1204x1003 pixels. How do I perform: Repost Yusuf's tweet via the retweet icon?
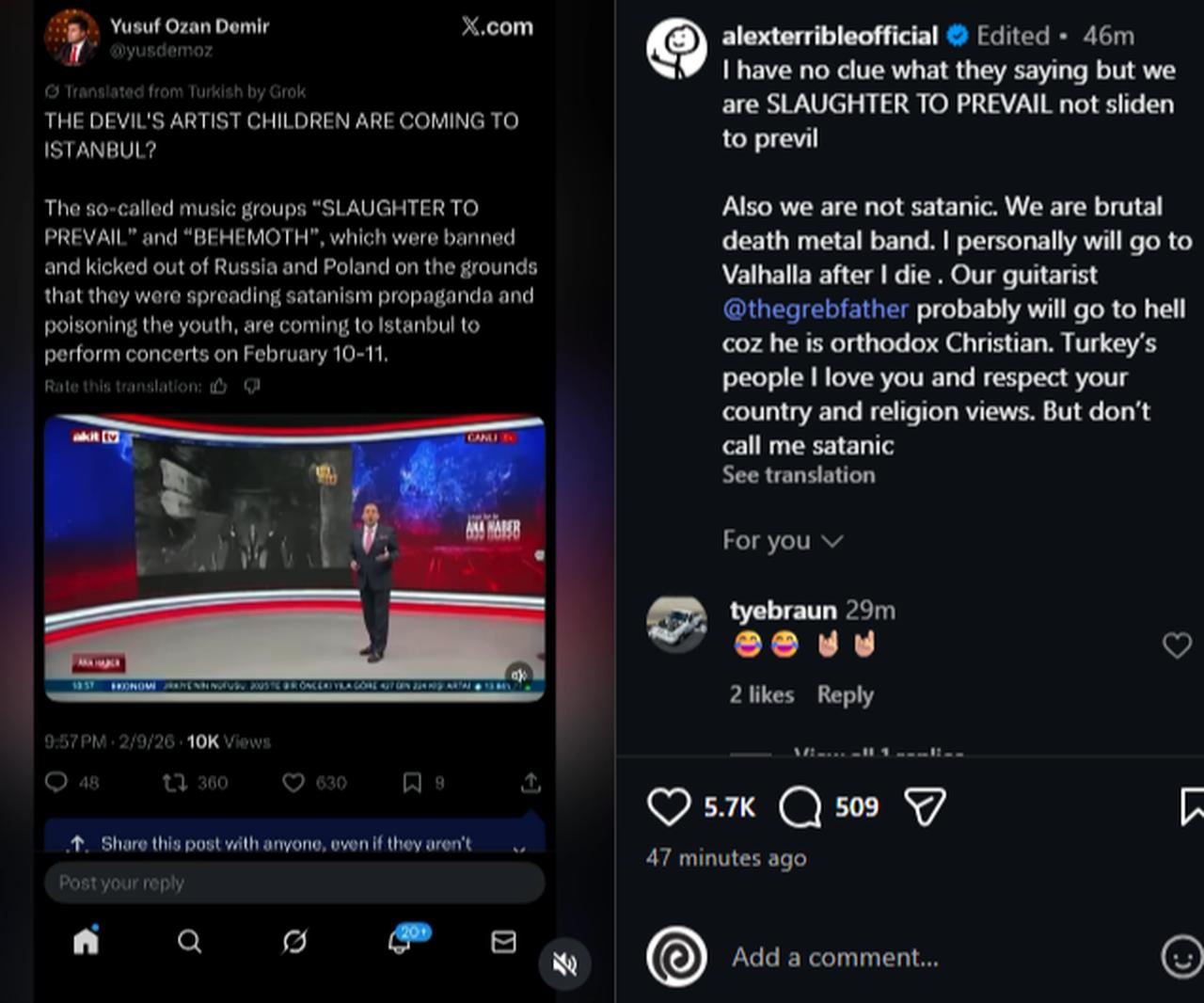click(172, 782)
